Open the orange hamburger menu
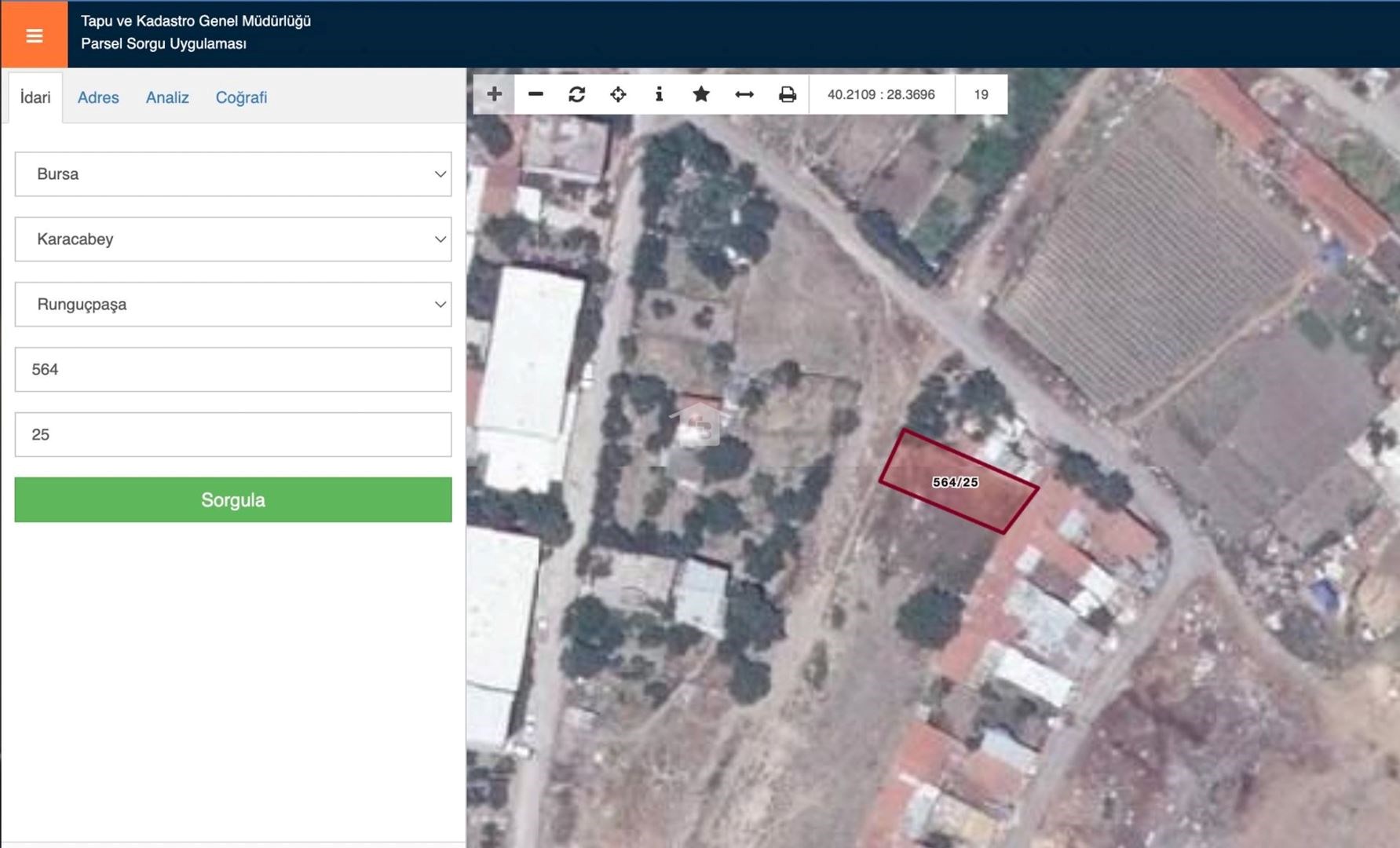This screenshot has height=848, width=1400. coord(34,35)
